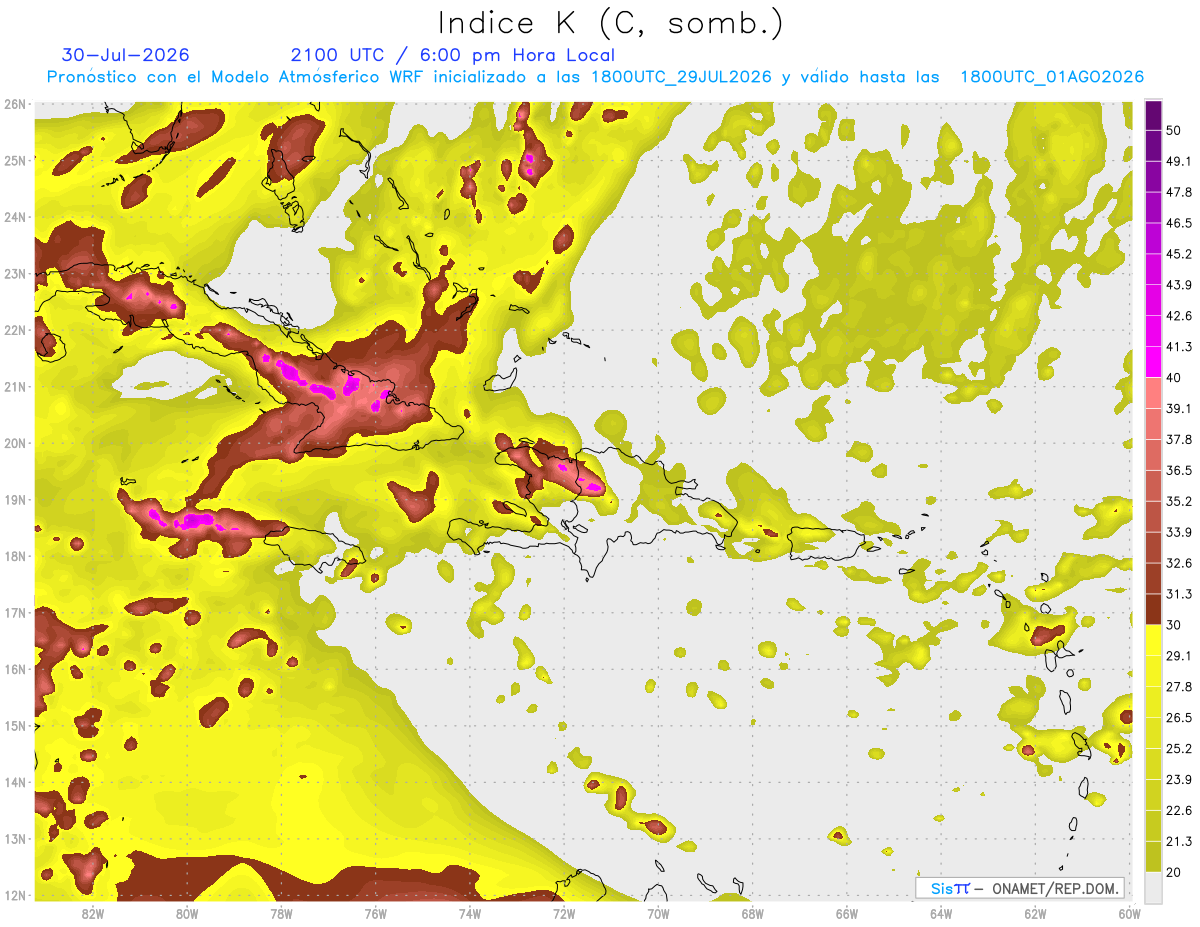Click the colorbar value "45.2"

(1178, 254)
